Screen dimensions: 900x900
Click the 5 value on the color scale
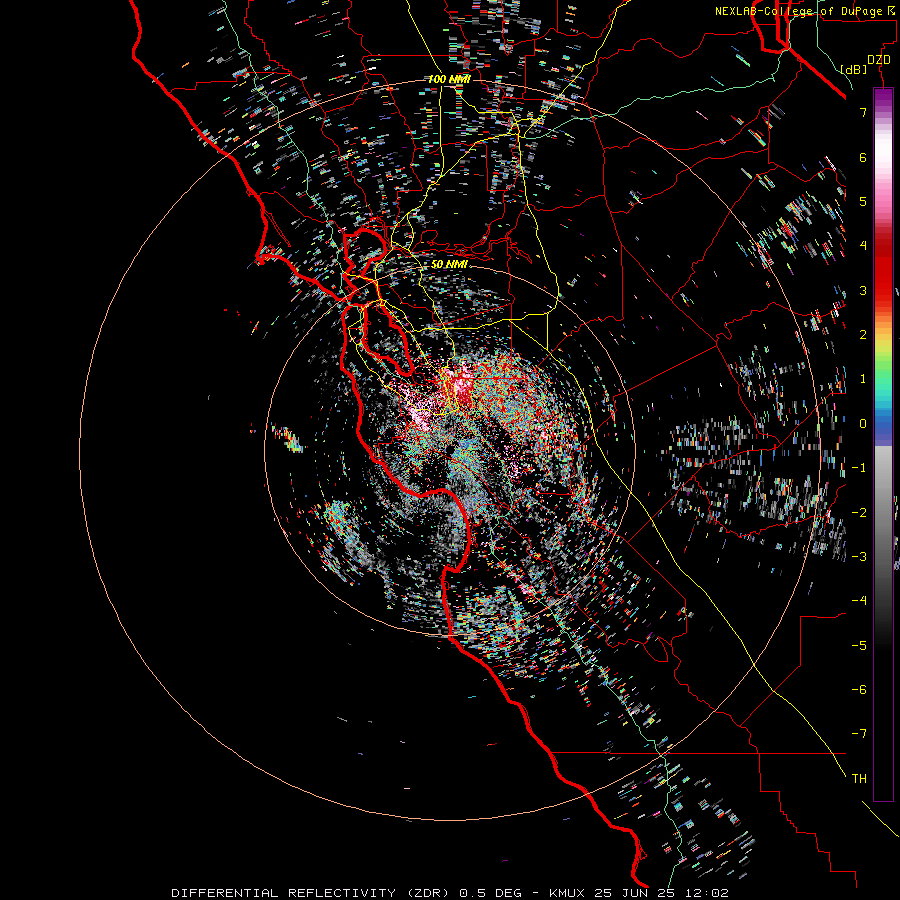[863, 201]
